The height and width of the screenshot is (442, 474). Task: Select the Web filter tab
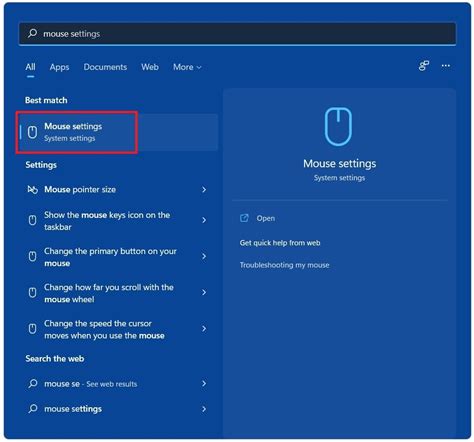click(x=150, y=67)
